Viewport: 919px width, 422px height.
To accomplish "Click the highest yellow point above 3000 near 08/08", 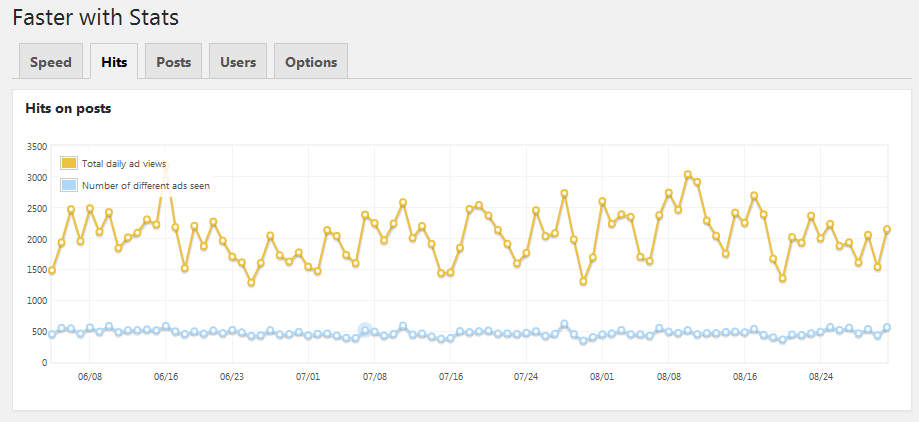I will click(x=688, y=175).
